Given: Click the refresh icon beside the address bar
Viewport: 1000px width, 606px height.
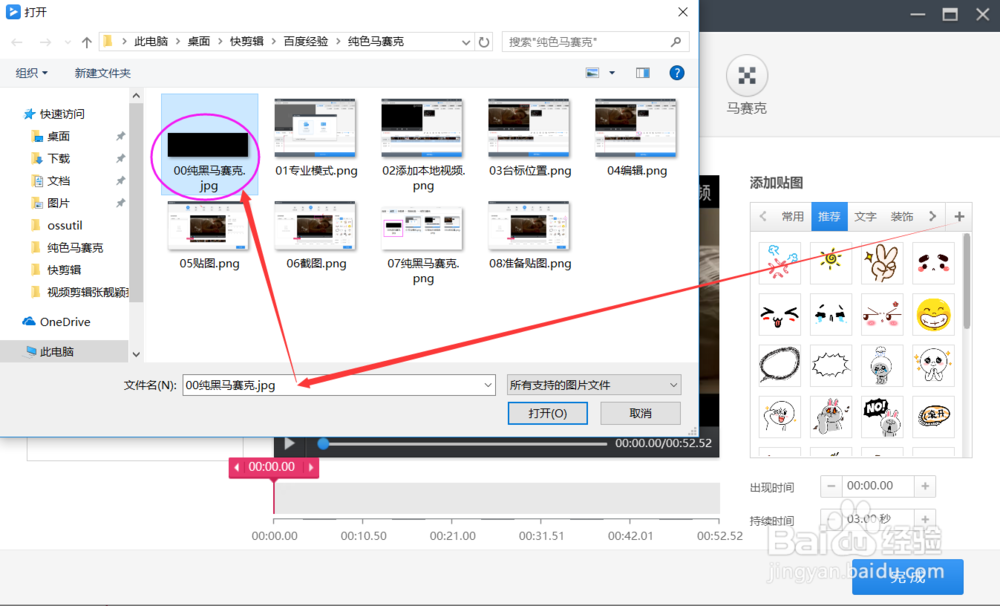Looking at the screenshot, I should [483, 42].
